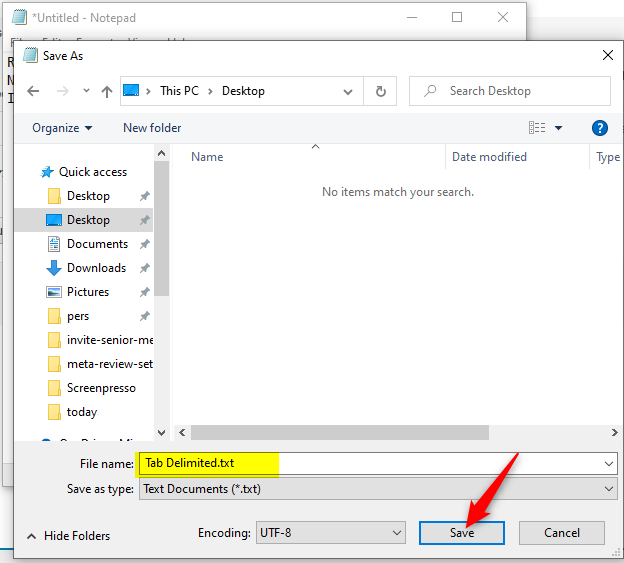Sort by the Name column header

pos(207,157)
